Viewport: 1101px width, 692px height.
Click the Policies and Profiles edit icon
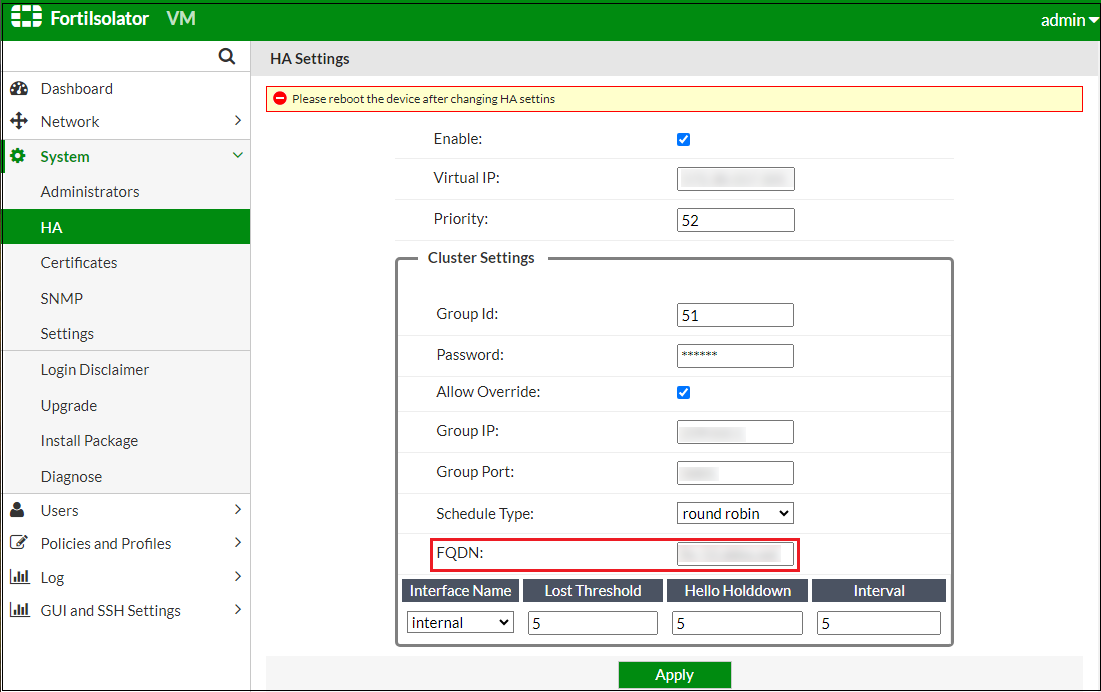(18, 543)
